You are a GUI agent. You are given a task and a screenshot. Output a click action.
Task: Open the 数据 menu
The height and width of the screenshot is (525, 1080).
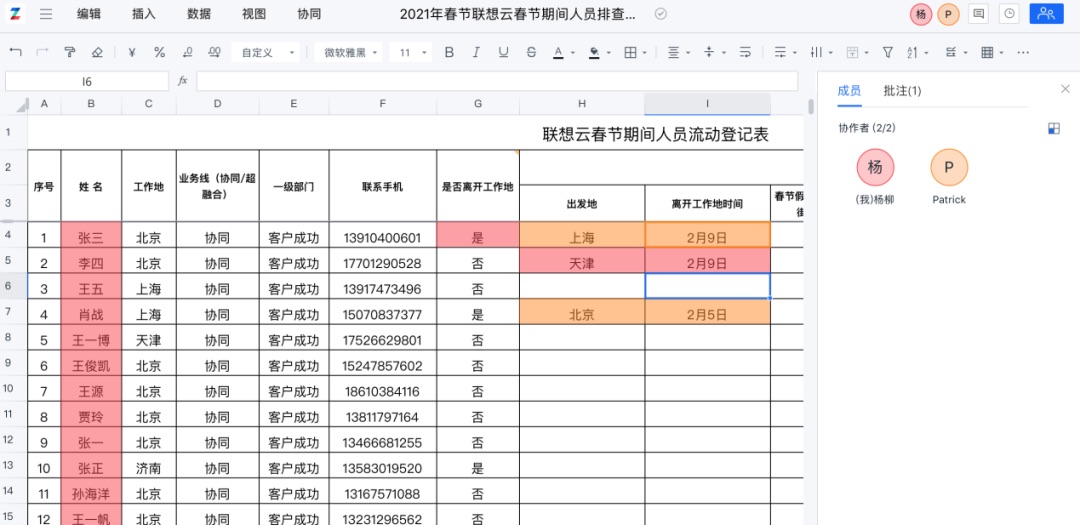(199, 14)
